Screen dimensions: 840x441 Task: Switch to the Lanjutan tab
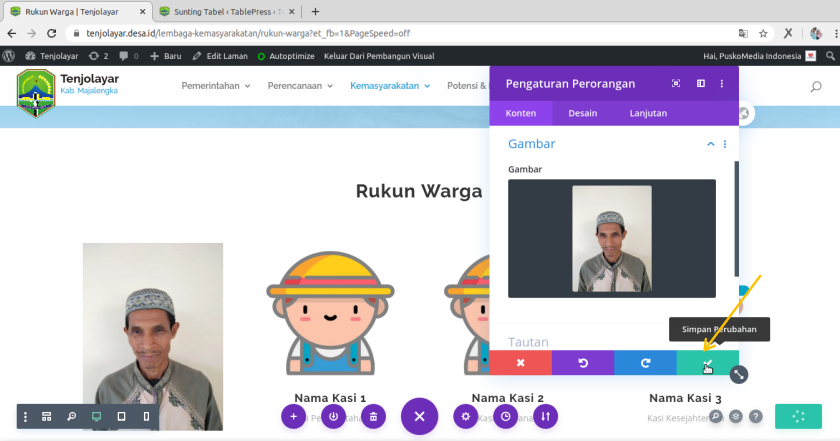click(648, 113)
